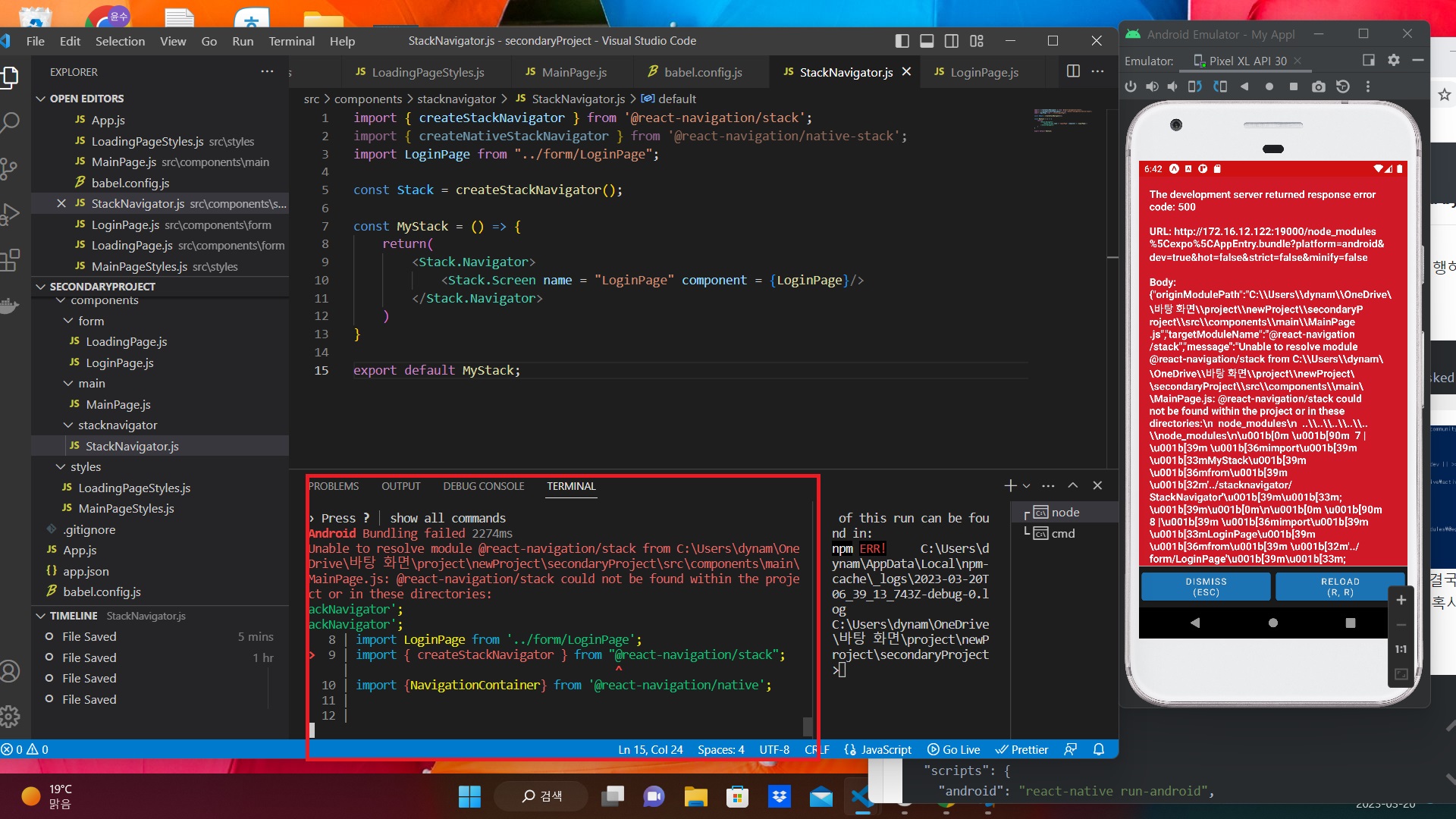Image resolution: width=1456 pixels, height=819 pixels.
Task: Close the StackNavigator.js editor tab
Action: click(x=906, y=71)
